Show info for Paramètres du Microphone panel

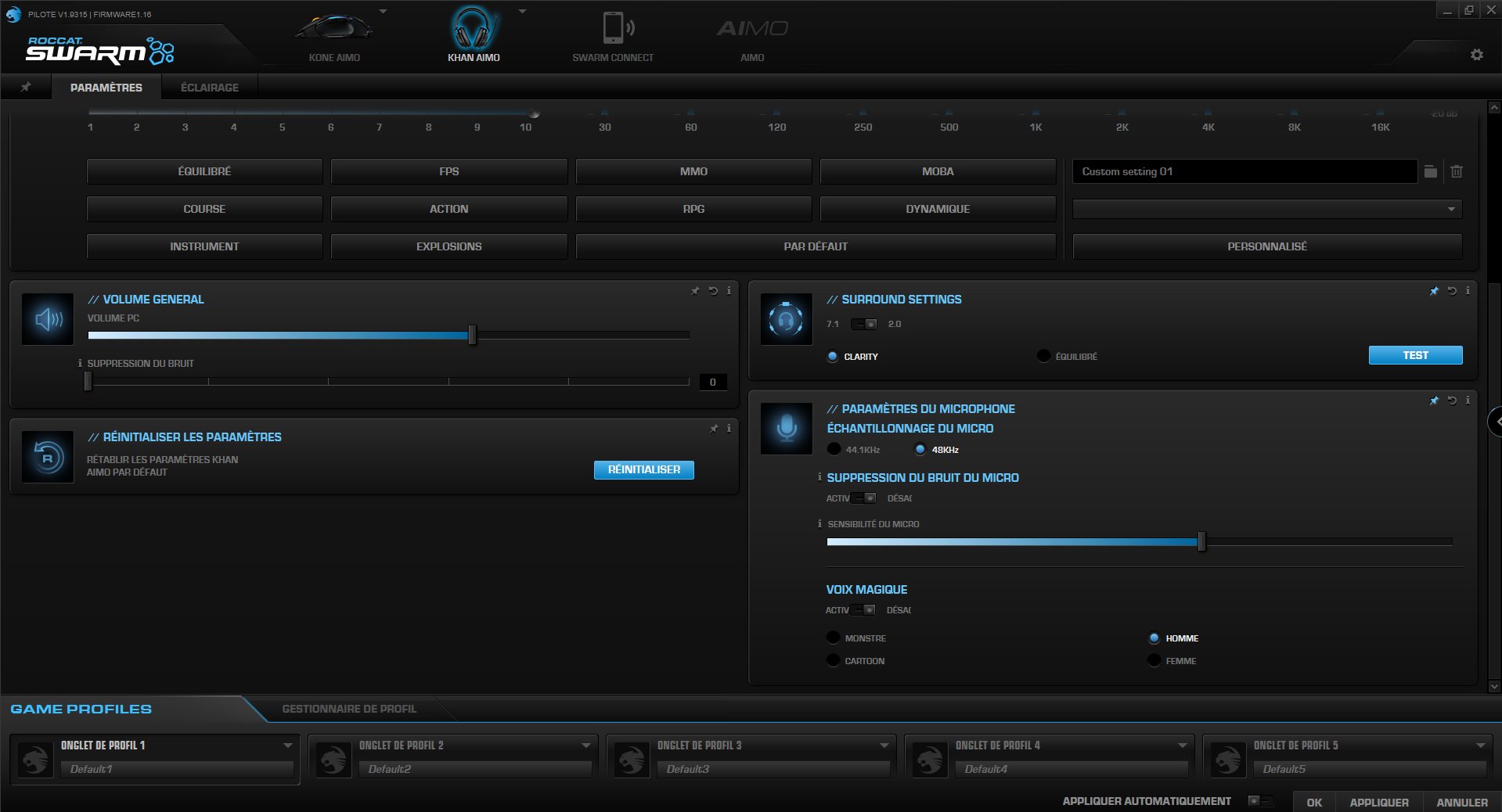tap(1468, 401)
